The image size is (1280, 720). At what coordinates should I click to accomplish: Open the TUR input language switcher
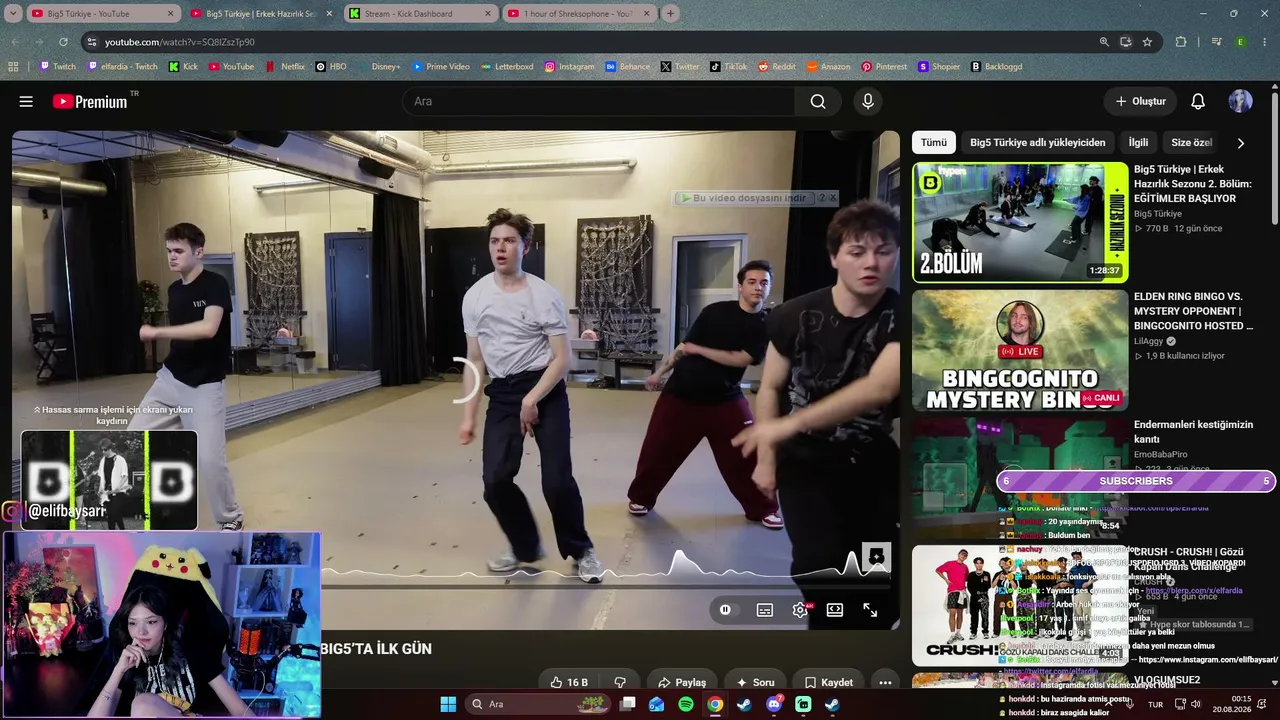point(1155,704)
